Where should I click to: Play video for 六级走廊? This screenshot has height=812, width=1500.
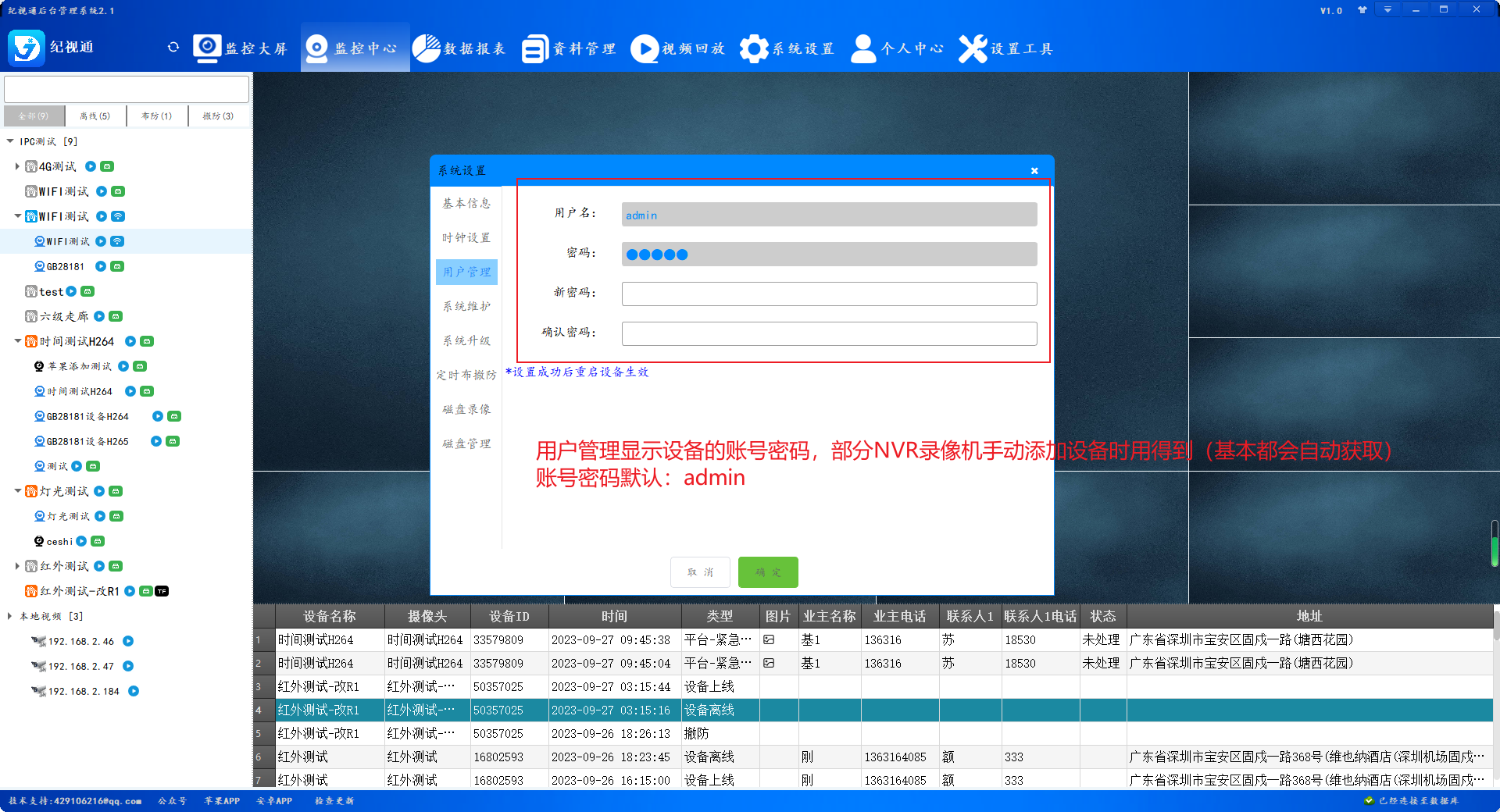pyautogui.click(x=99, y=316)
